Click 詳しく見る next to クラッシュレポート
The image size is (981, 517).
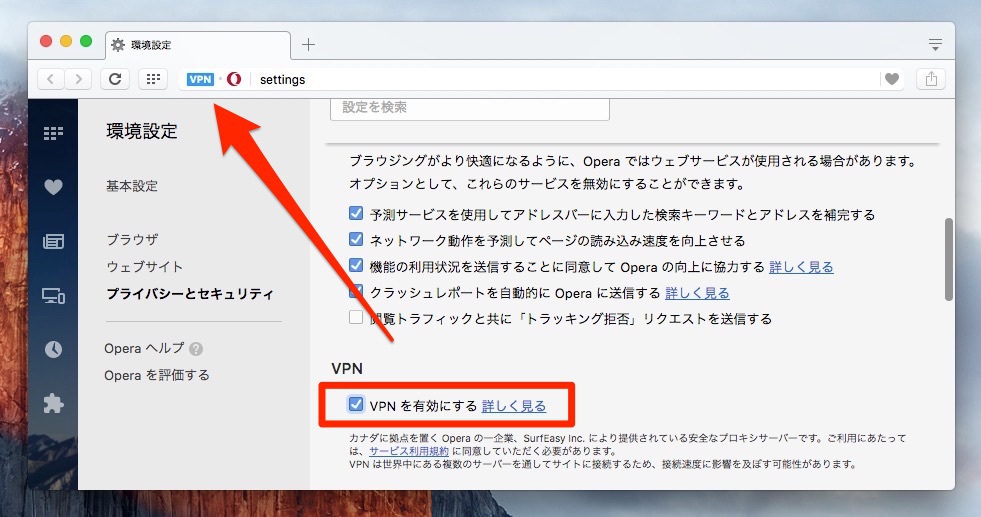(x=698, y=293)
